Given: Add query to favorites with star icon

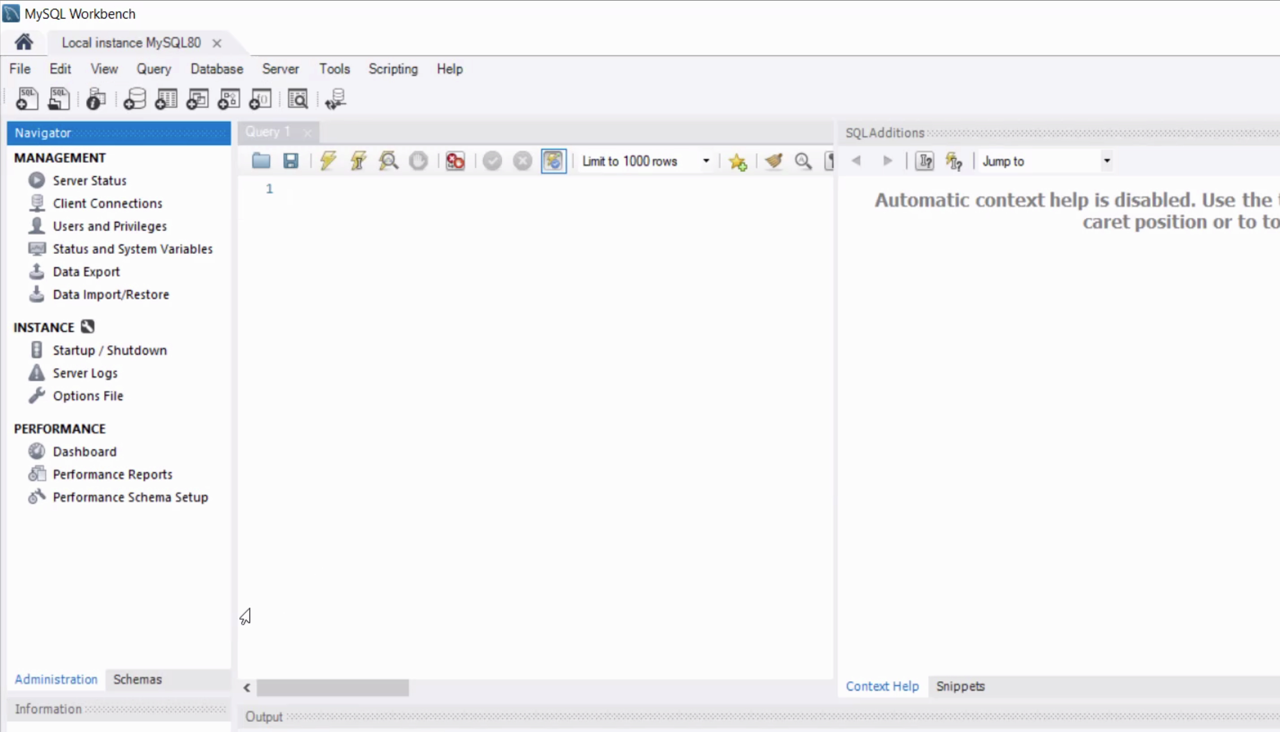Looking at the screenshot, I should click(x=738, y=161).
